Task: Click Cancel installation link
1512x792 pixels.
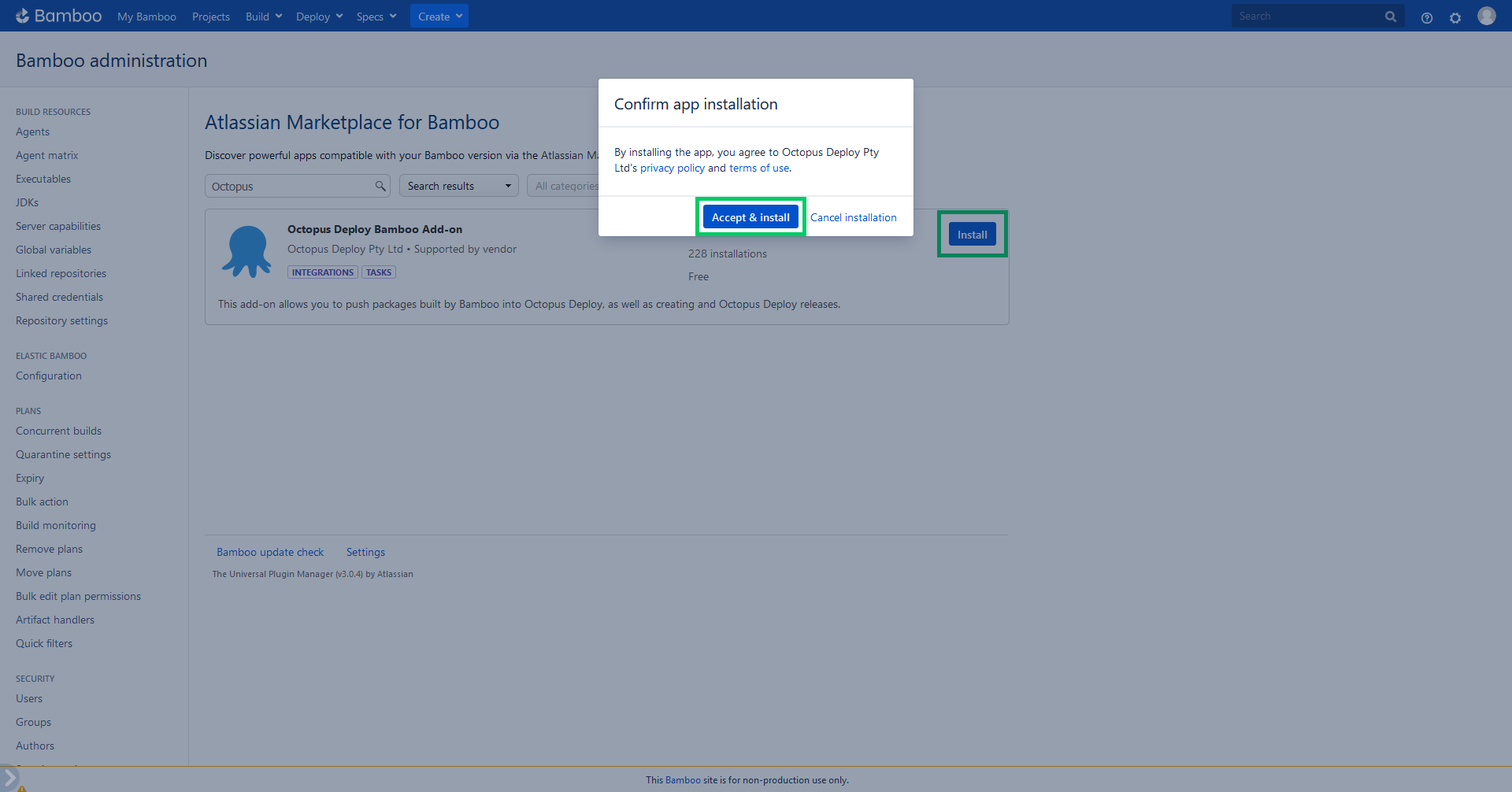Action: (x=854, y=217)
